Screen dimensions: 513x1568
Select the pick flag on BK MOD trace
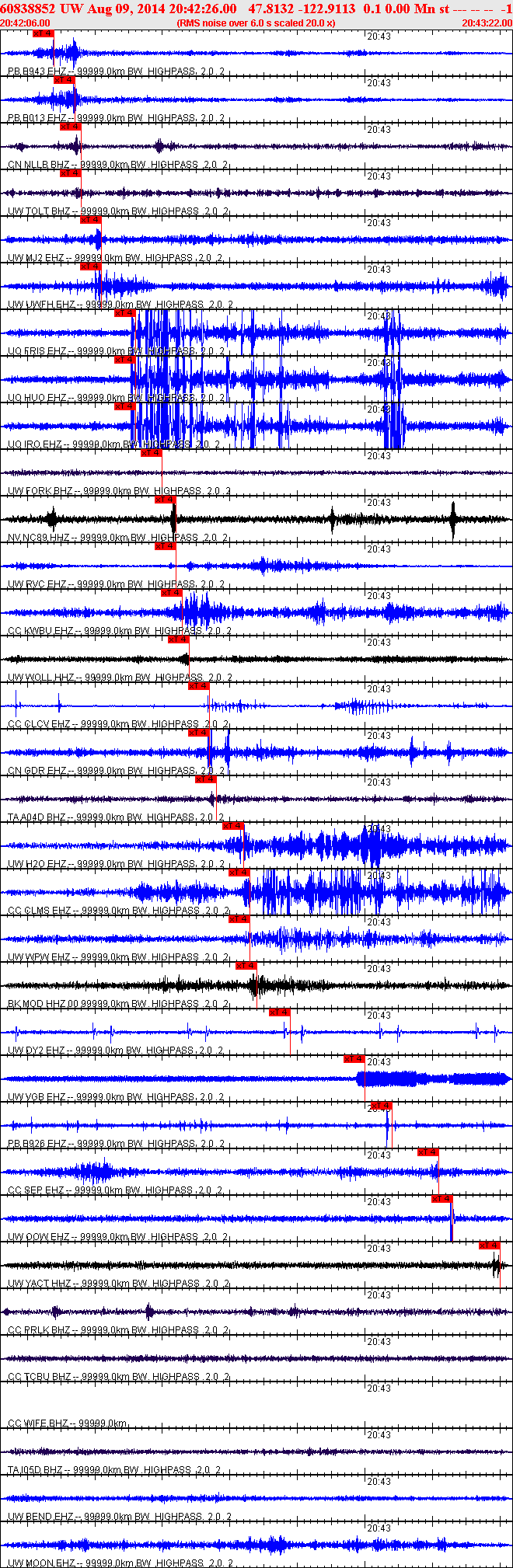tap(246, 966)
